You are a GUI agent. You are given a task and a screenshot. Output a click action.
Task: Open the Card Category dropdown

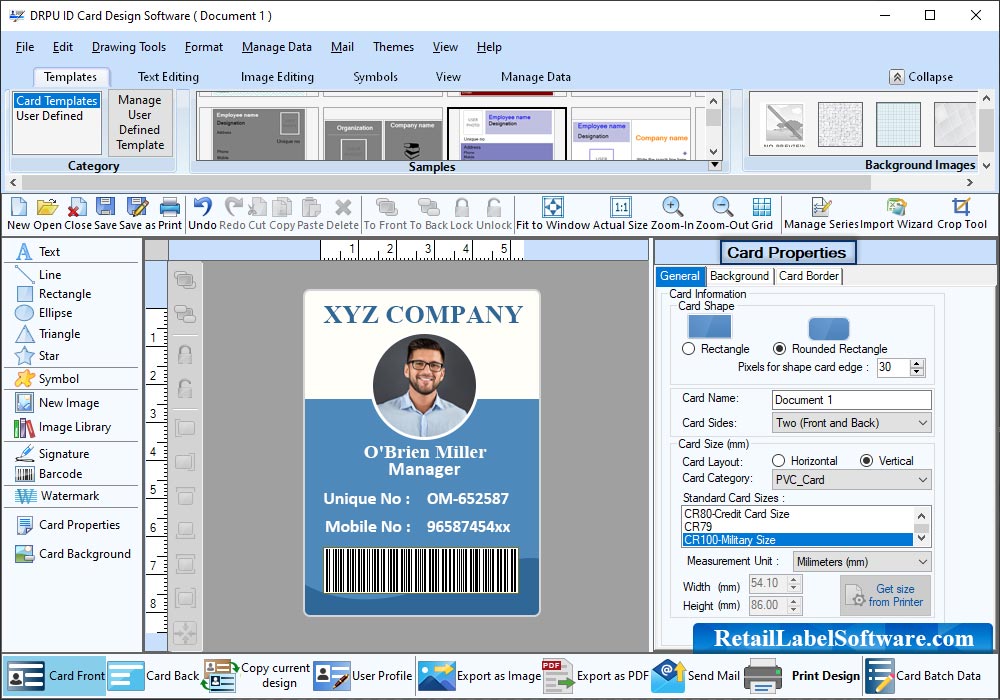pyautogui.click(x=851, y=479)
